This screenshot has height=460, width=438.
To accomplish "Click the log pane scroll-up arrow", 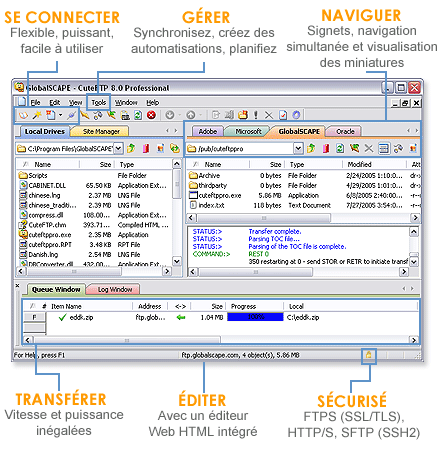I will pos(413,231).
